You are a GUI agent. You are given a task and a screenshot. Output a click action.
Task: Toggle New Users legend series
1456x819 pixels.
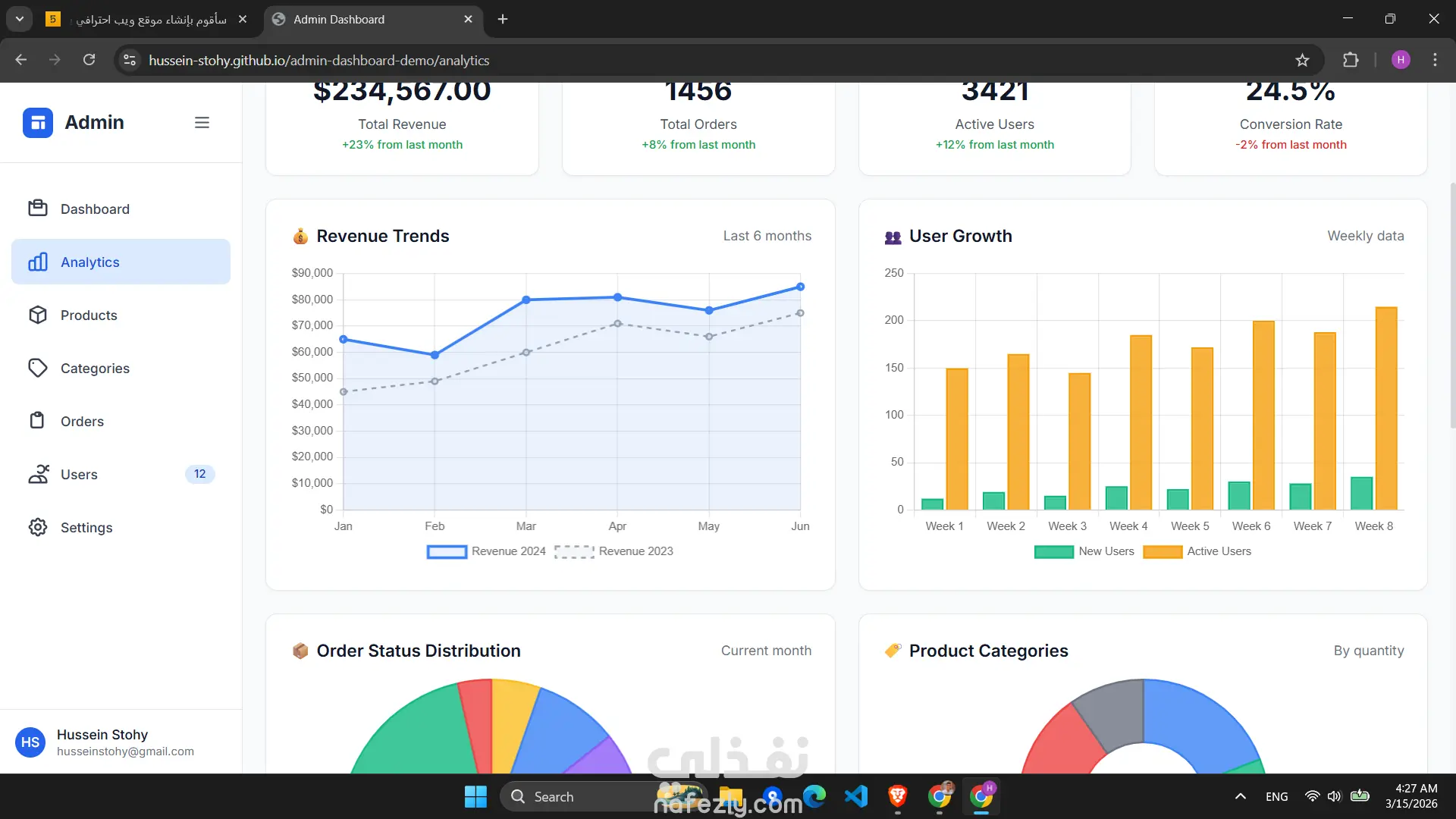point(1084,551)
